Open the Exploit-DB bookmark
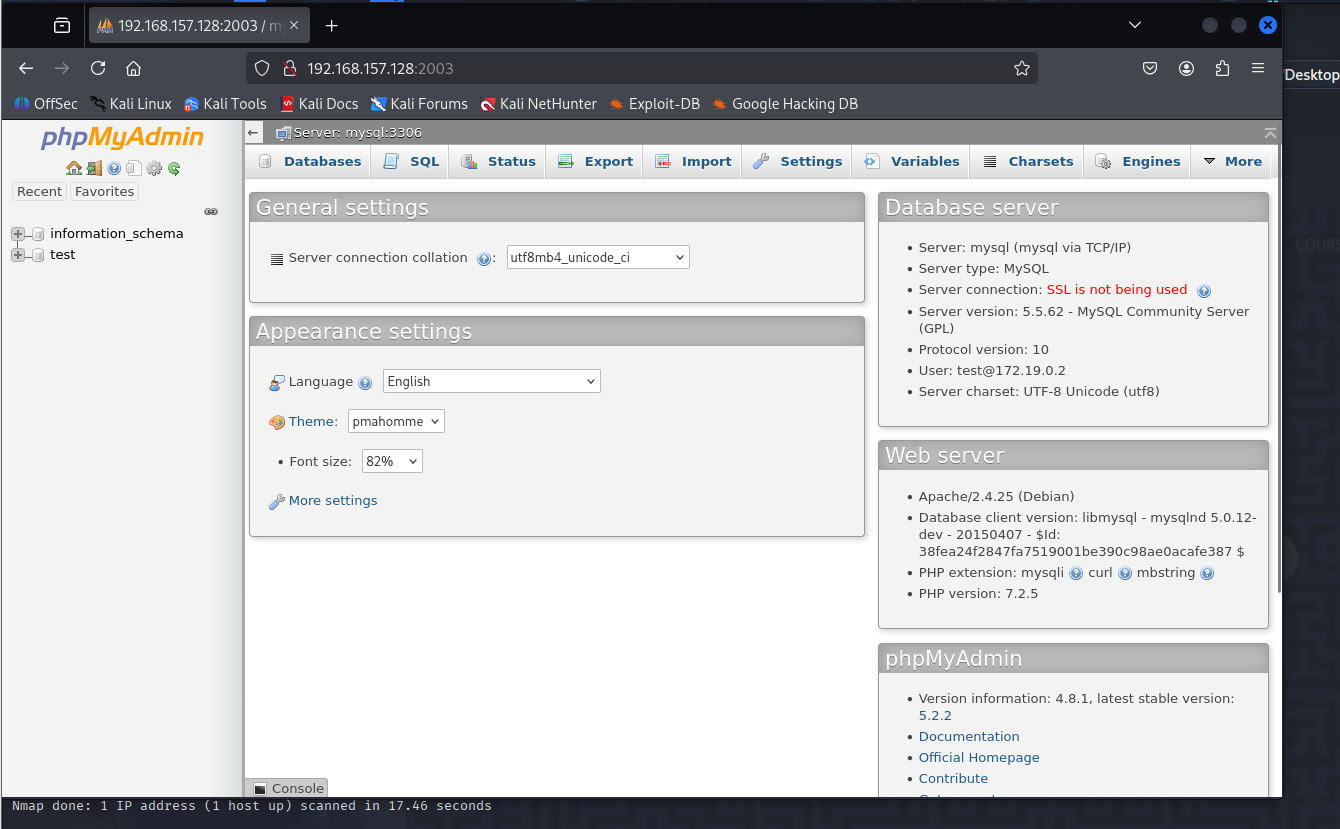The width and height of the screenshot is (1340, 829). [x=654, y=104]
